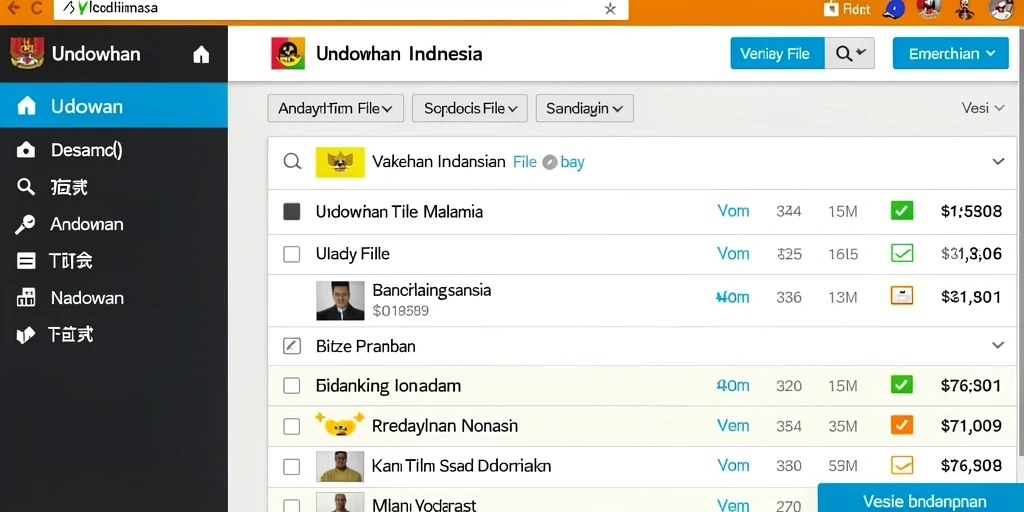Expand the Sandiayin dropdown filter
Viewport: 1024px width, 512px height.
click(x=584, y=108)
